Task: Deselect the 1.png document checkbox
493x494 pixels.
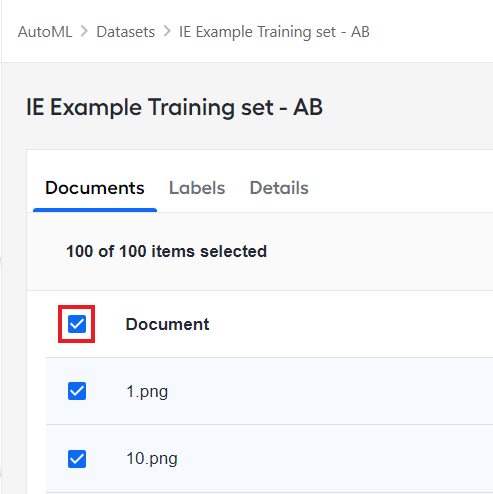Action: (77, 391)
